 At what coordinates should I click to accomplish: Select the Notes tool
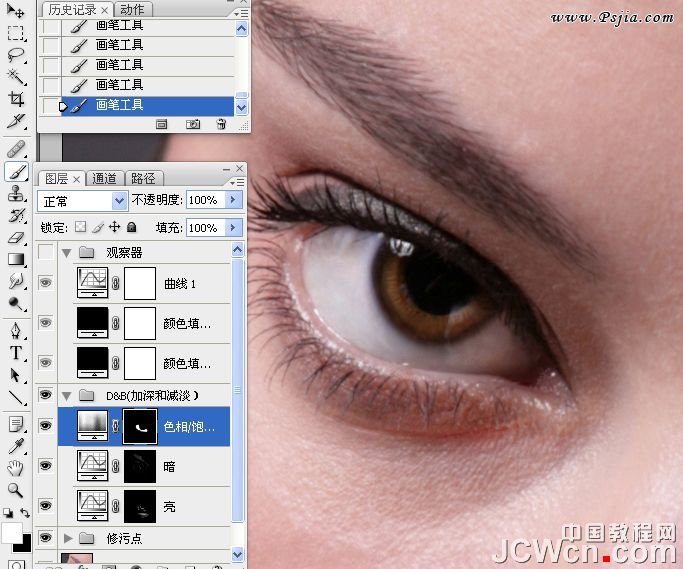point(16,423)
